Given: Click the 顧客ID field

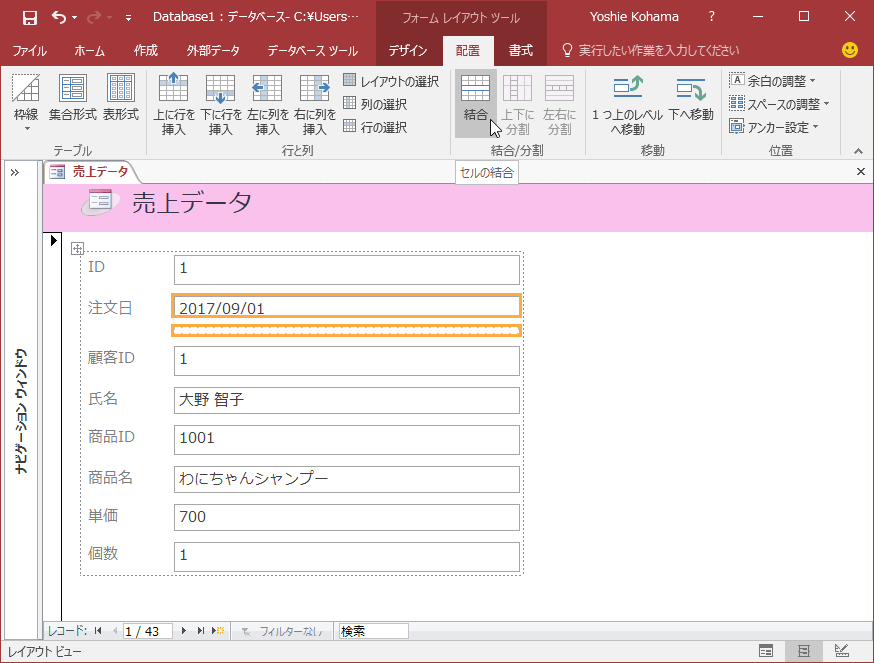Looking at the screenshot, I should tap(347, 361).
